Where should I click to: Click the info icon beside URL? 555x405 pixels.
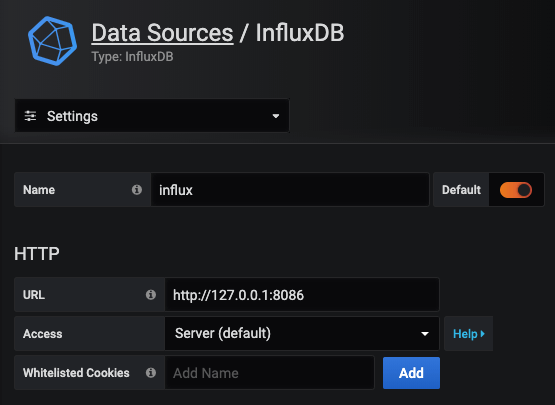click(151, 295)
